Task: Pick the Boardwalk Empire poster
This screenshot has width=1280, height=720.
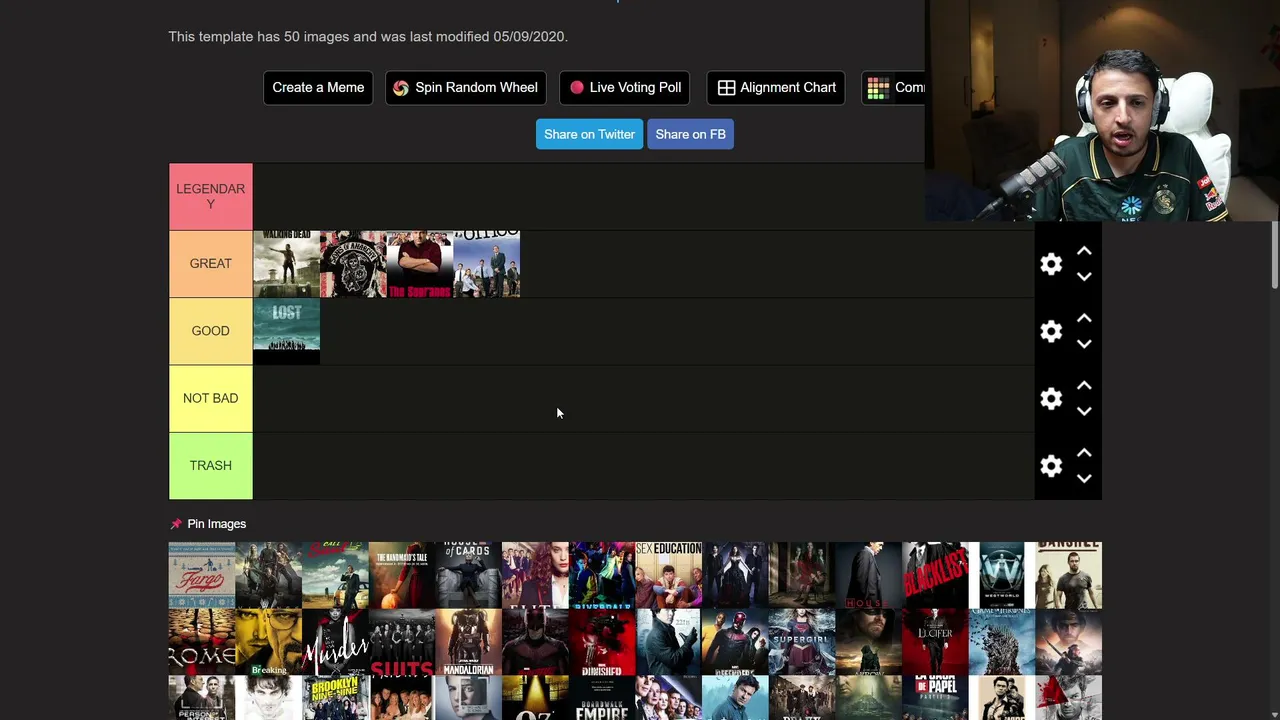Action: point(602,698)
